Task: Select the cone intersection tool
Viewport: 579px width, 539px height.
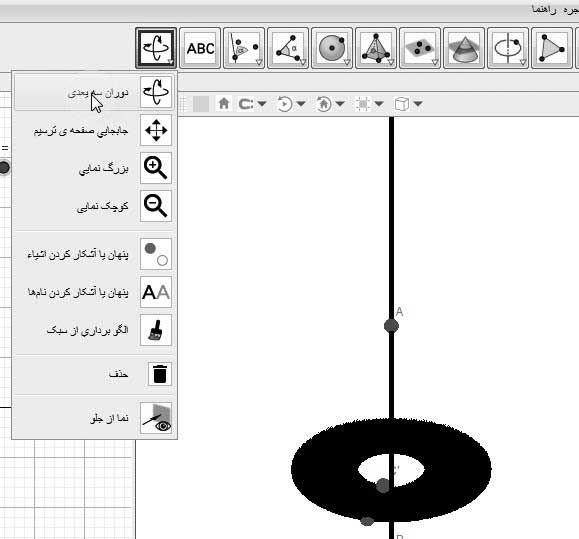Action: tap(464, 48)
